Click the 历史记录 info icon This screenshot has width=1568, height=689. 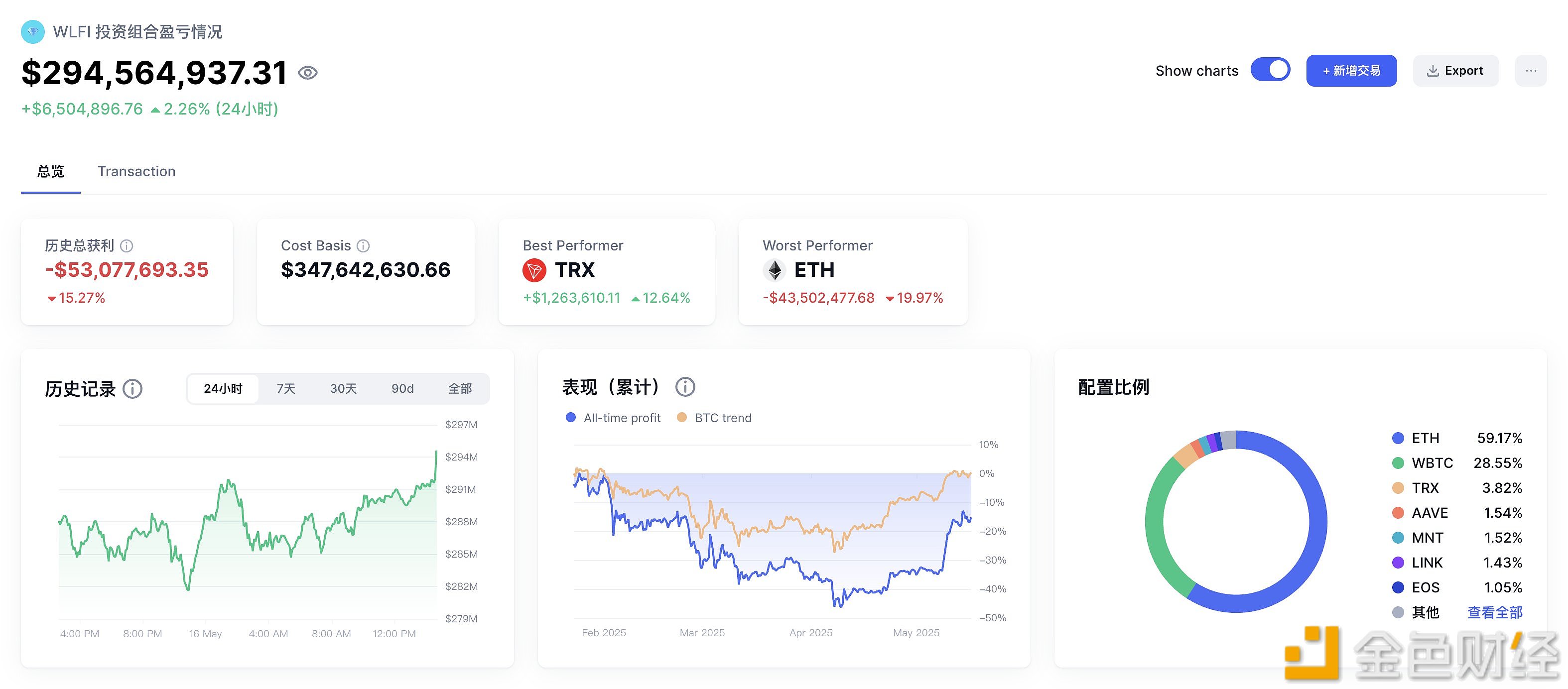point(132,389)
